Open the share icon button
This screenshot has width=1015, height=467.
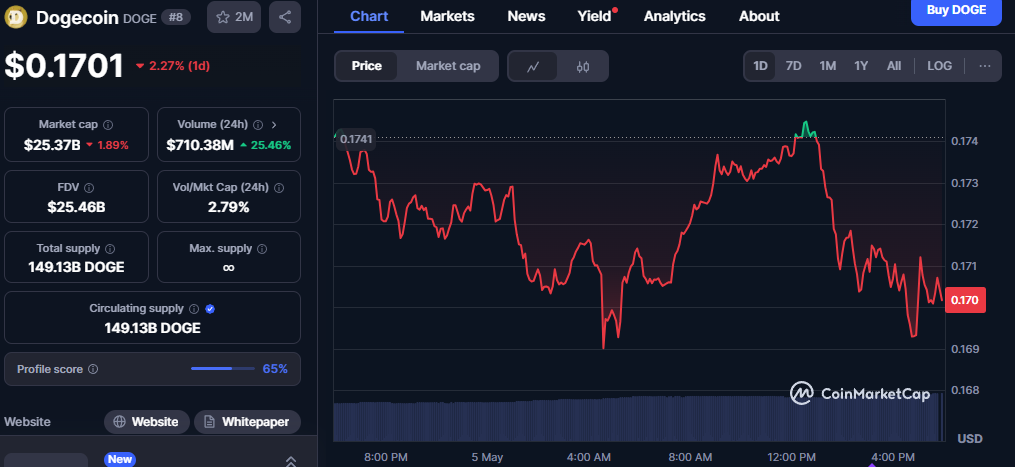click(285, 17)
